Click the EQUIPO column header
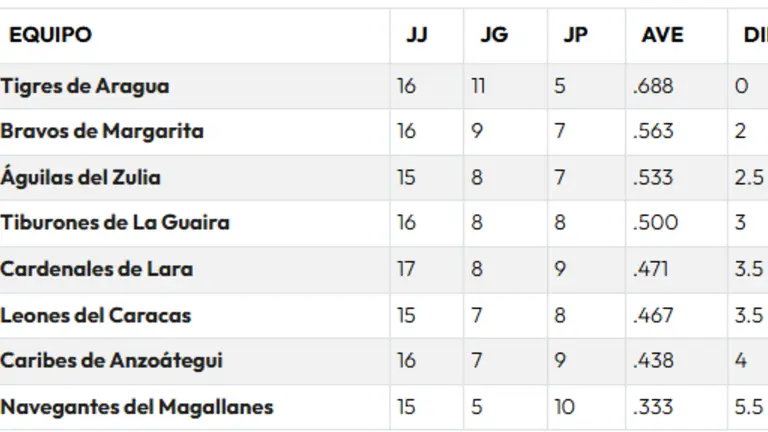 pyautogui.click(x=50, y=35)
